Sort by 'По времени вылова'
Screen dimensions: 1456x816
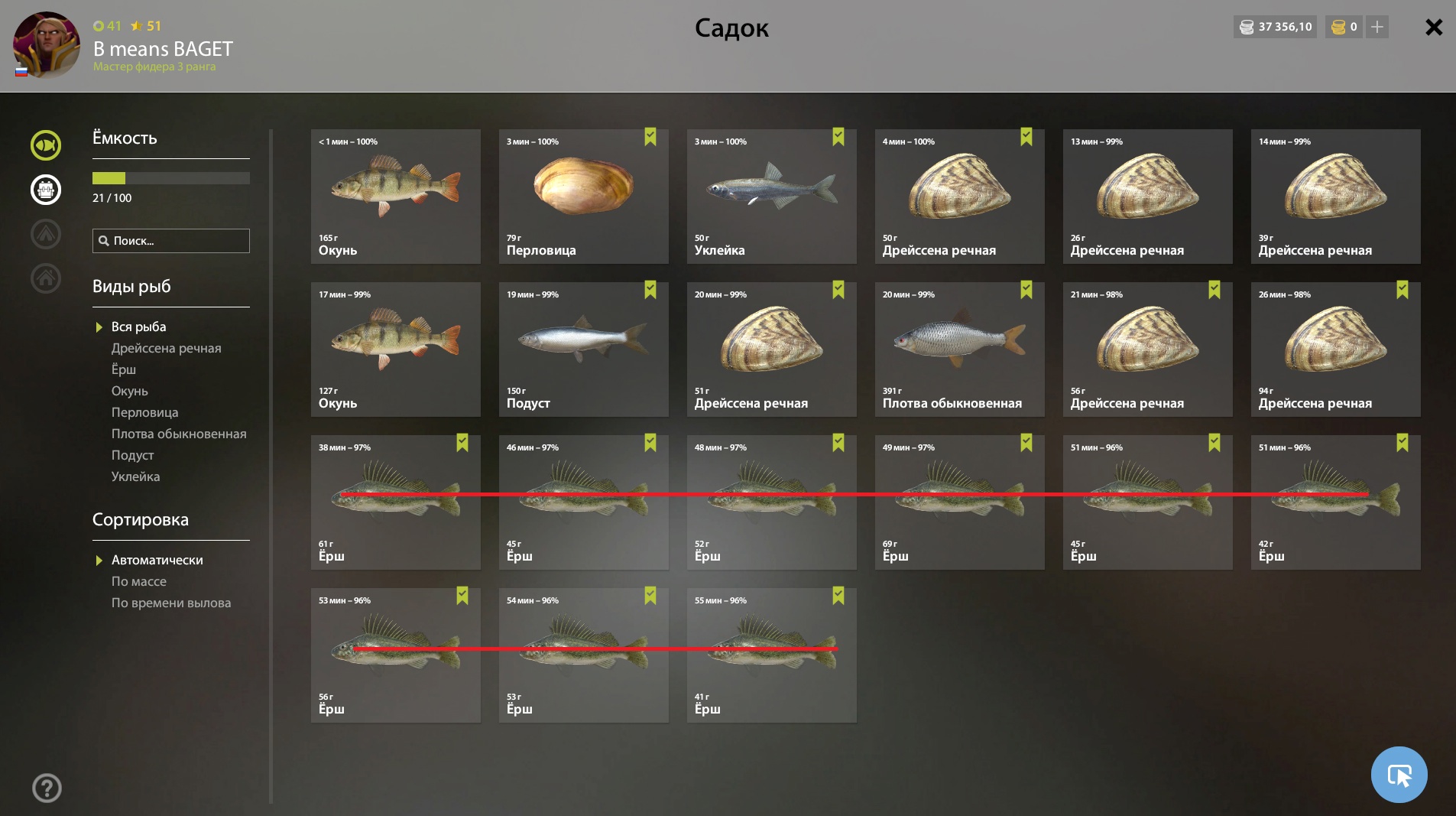(x=171, y=603)
